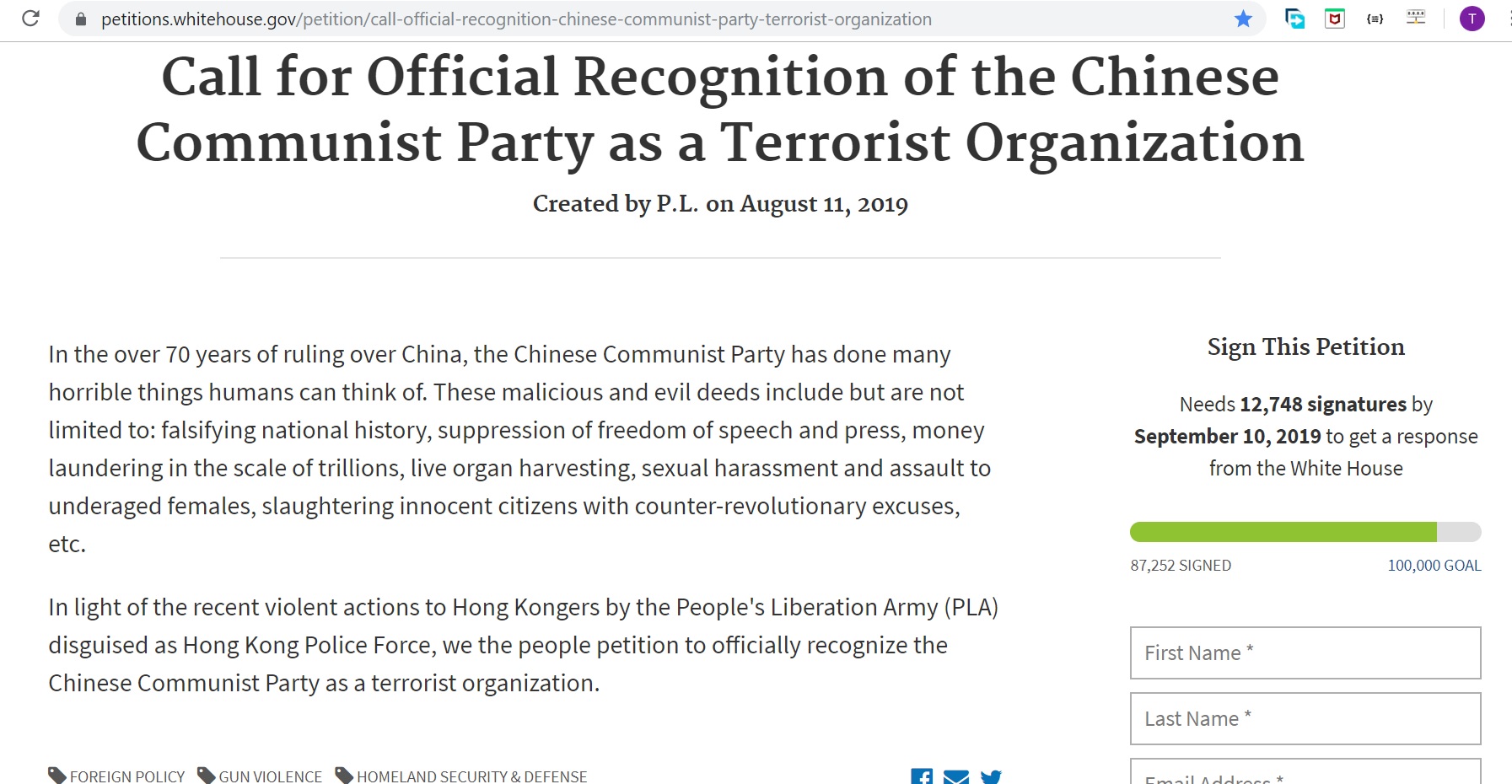Open the purple T profile avatar
Screen dimensions: 1512x784
click(x=1472, y=19)
